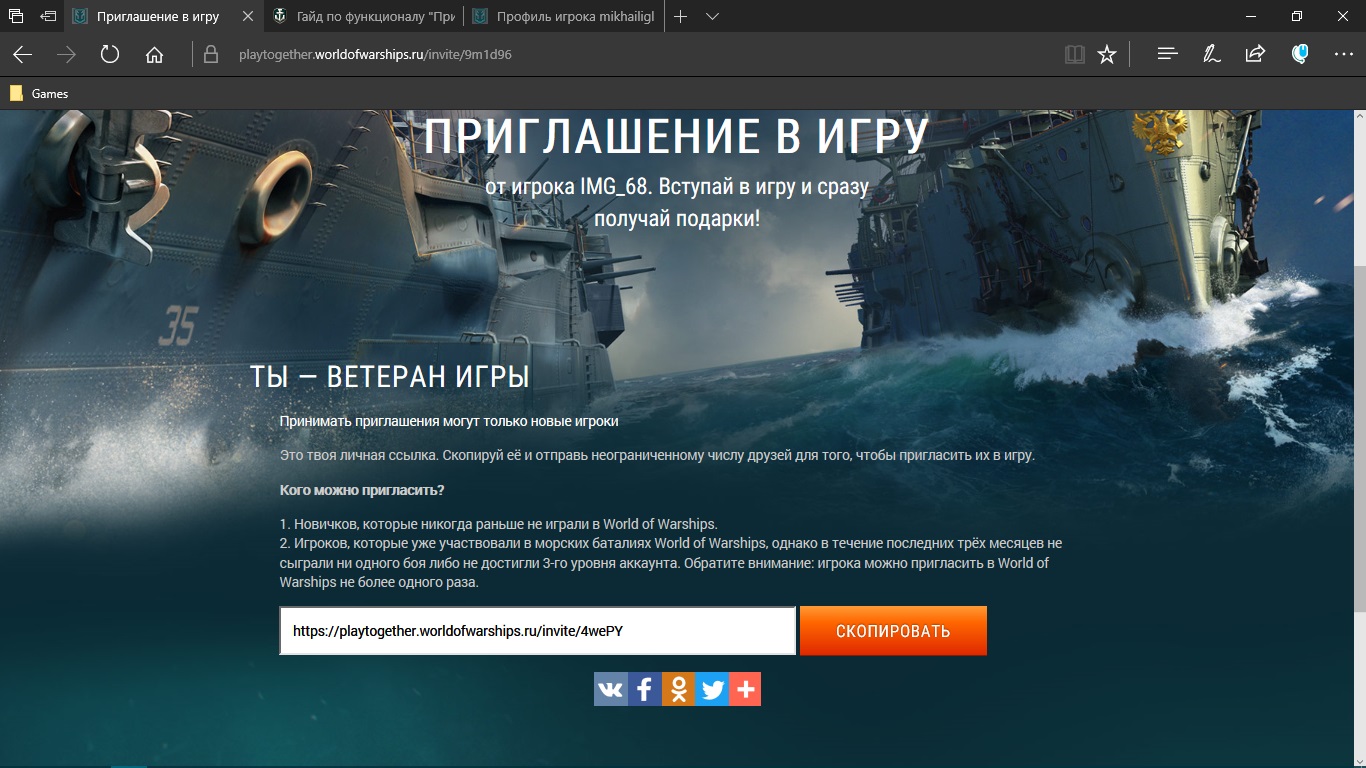The width and height of the screenshot is (1366, 768).
Task: Set these tabs aside icon
Action: pyautogui.click(x=48, y=17)
